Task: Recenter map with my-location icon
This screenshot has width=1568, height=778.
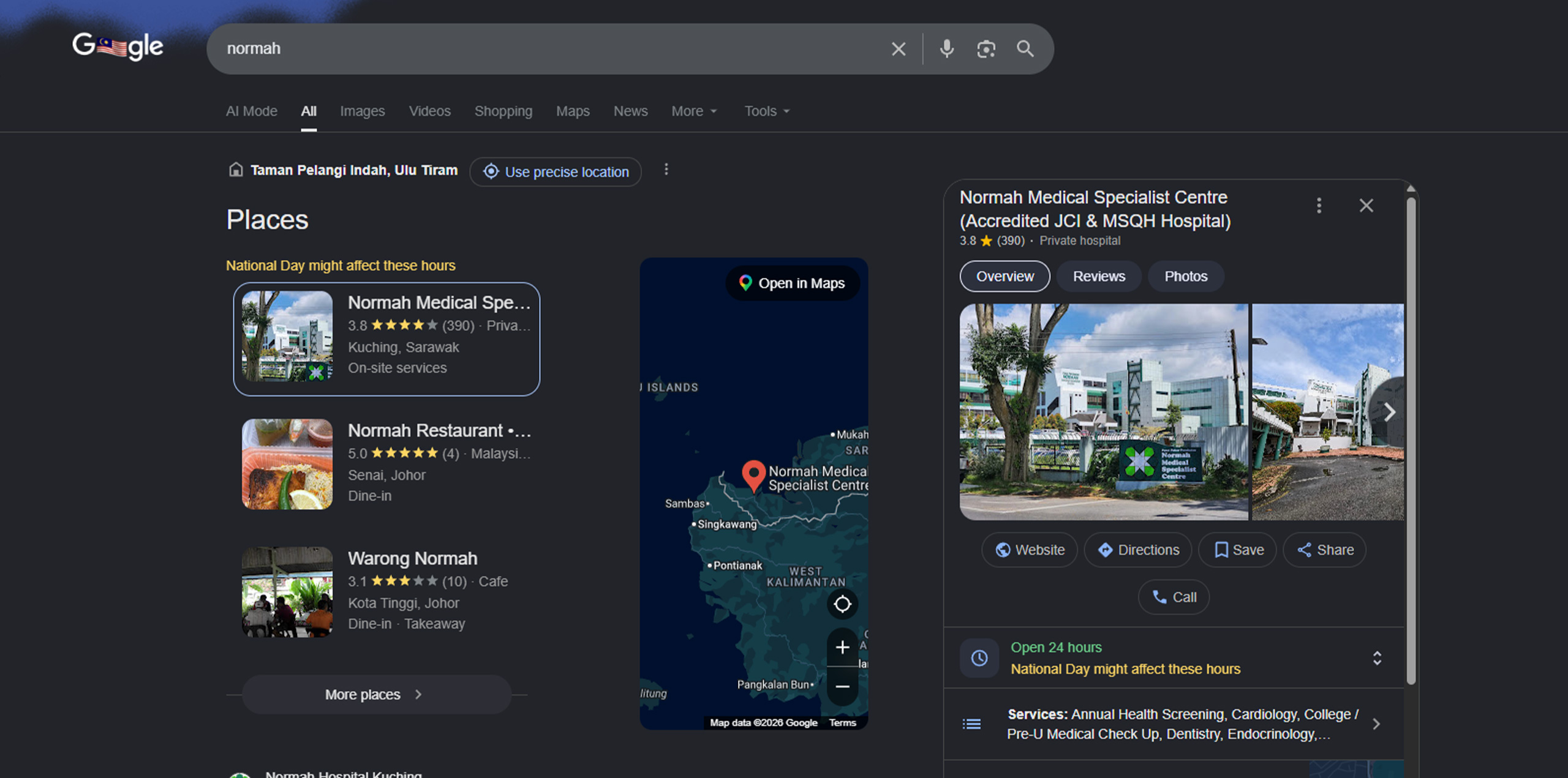Action: 842,604
